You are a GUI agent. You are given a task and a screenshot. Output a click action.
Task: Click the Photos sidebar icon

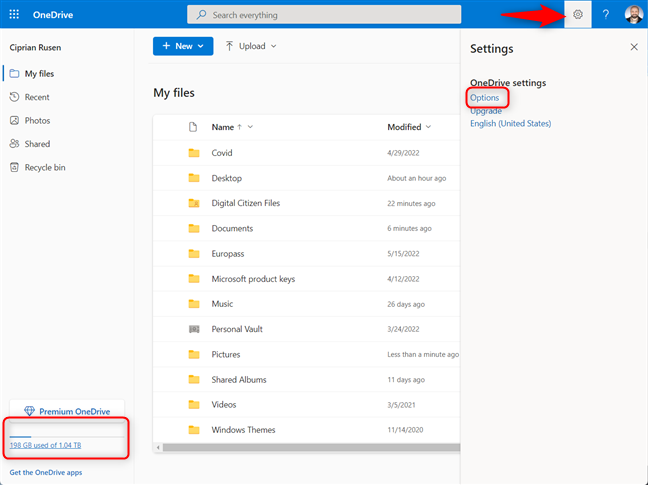14,121
